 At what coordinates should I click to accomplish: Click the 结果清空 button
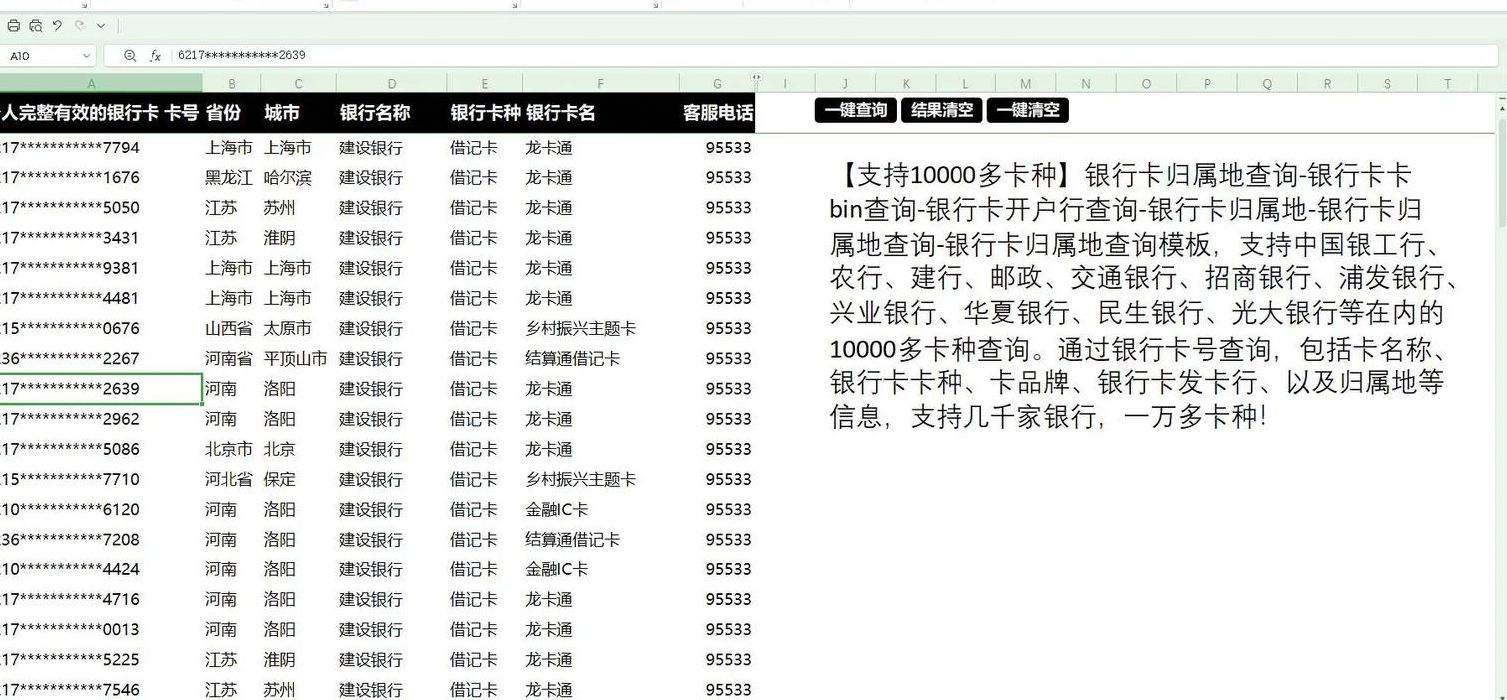click(941, 110)
